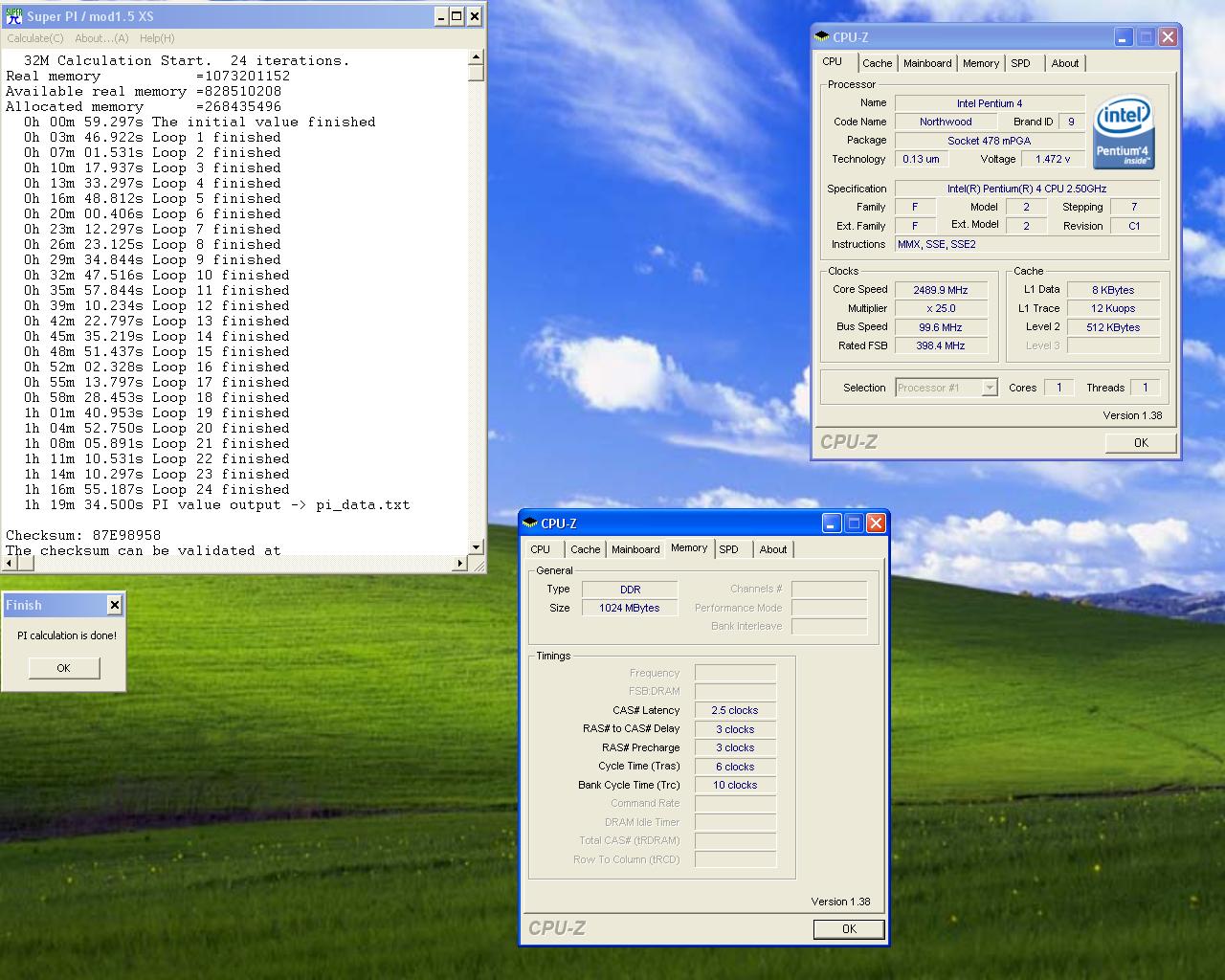Image resolution: width=1225 pixels, height=980 pixels.
Task: Maximize the Super PI window
Action: coord(457,16)
